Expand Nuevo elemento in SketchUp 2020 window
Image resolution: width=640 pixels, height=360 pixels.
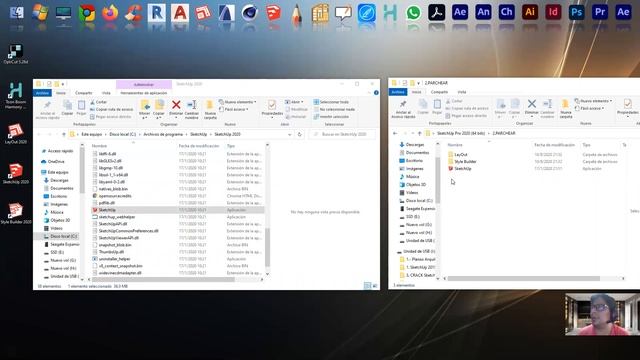point(238,102)
